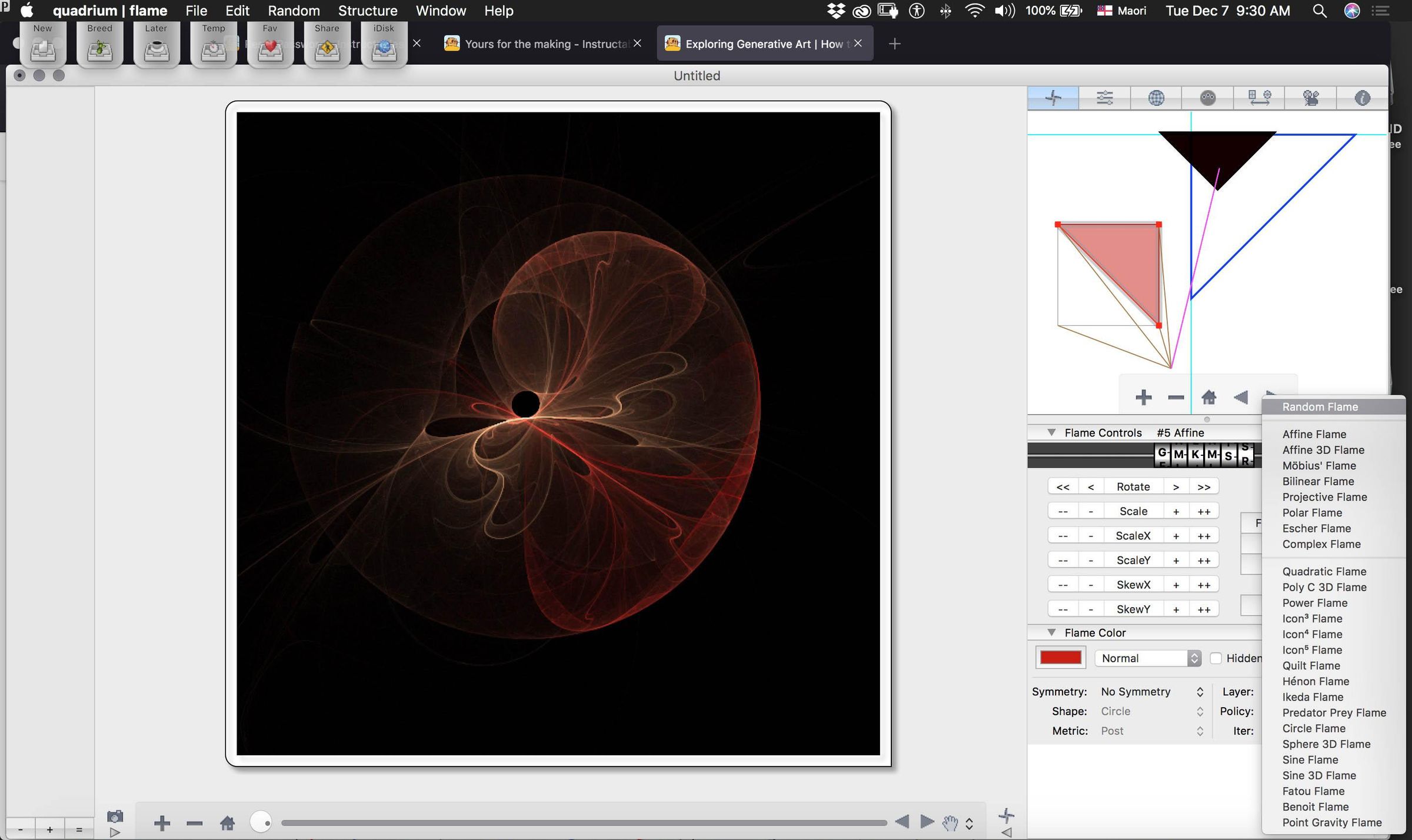The width and height of the screenshot is (1412, 840).
Task: Open the Random menu in the menu bar
Action: [x=294, y=11]
